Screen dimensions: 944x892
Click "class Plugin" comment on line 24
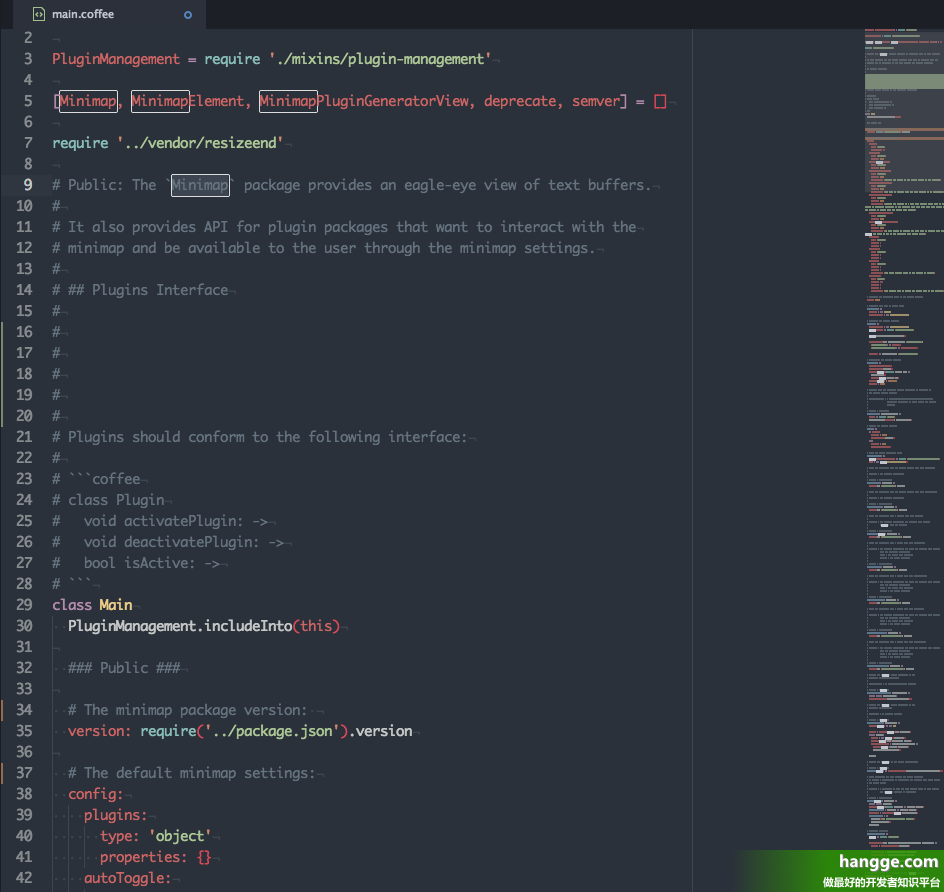pos(116,500)
